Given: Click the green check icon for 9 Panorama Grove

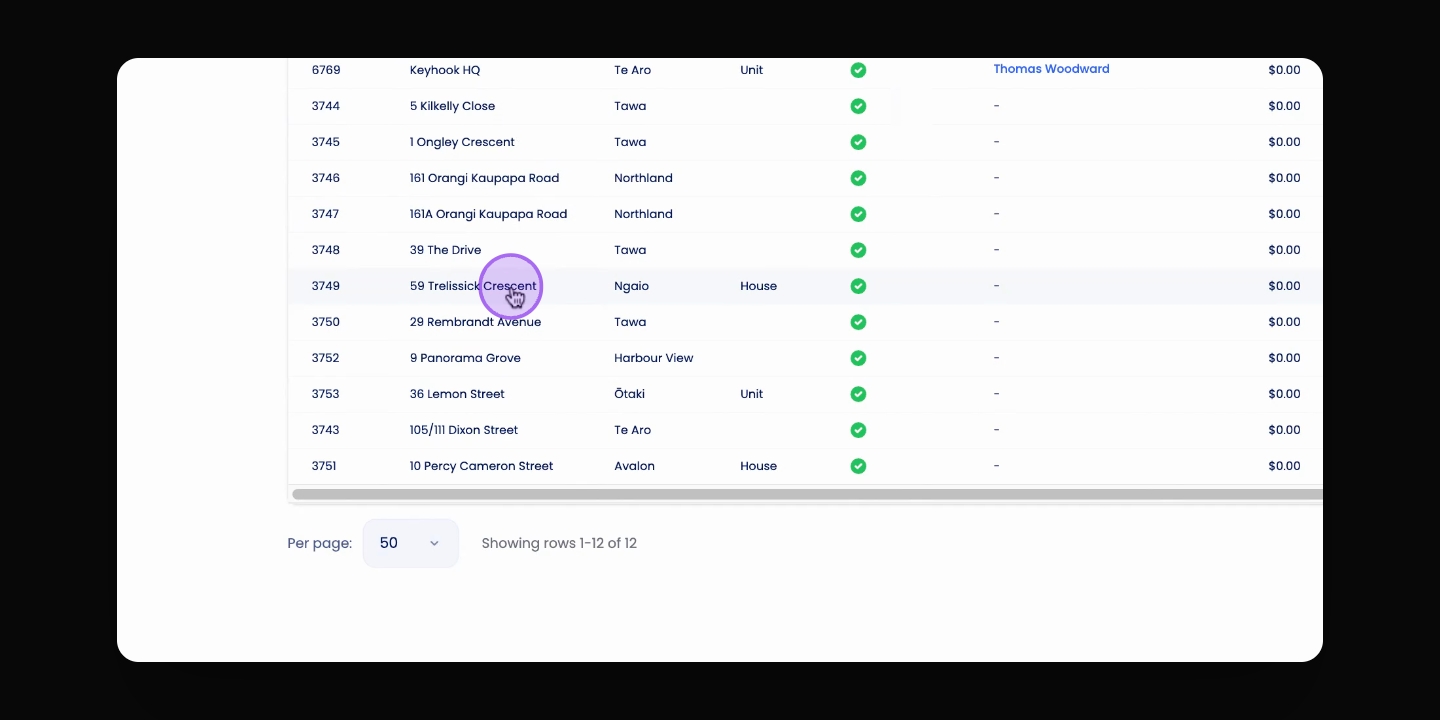Looking at the screenshot, I should tap(858, 358).
